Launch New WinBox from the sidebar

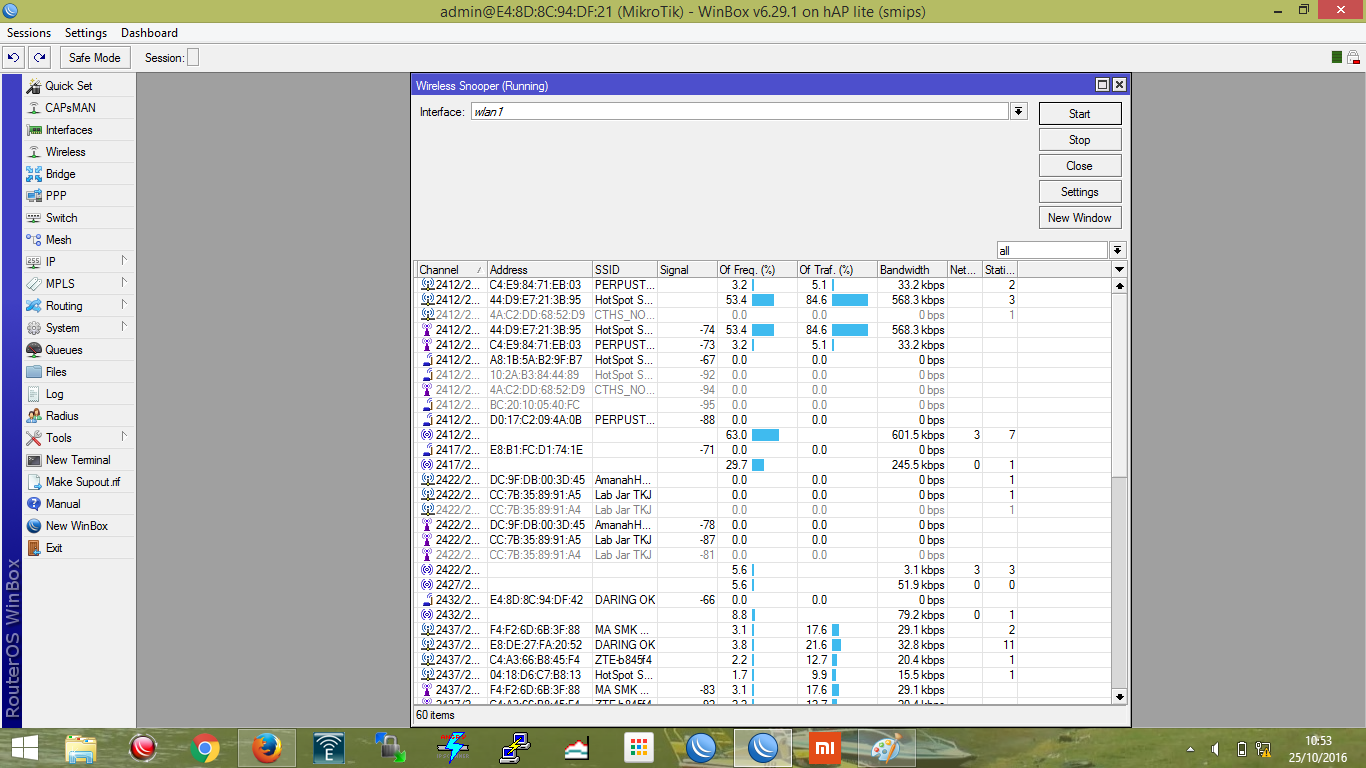[78, 526]
